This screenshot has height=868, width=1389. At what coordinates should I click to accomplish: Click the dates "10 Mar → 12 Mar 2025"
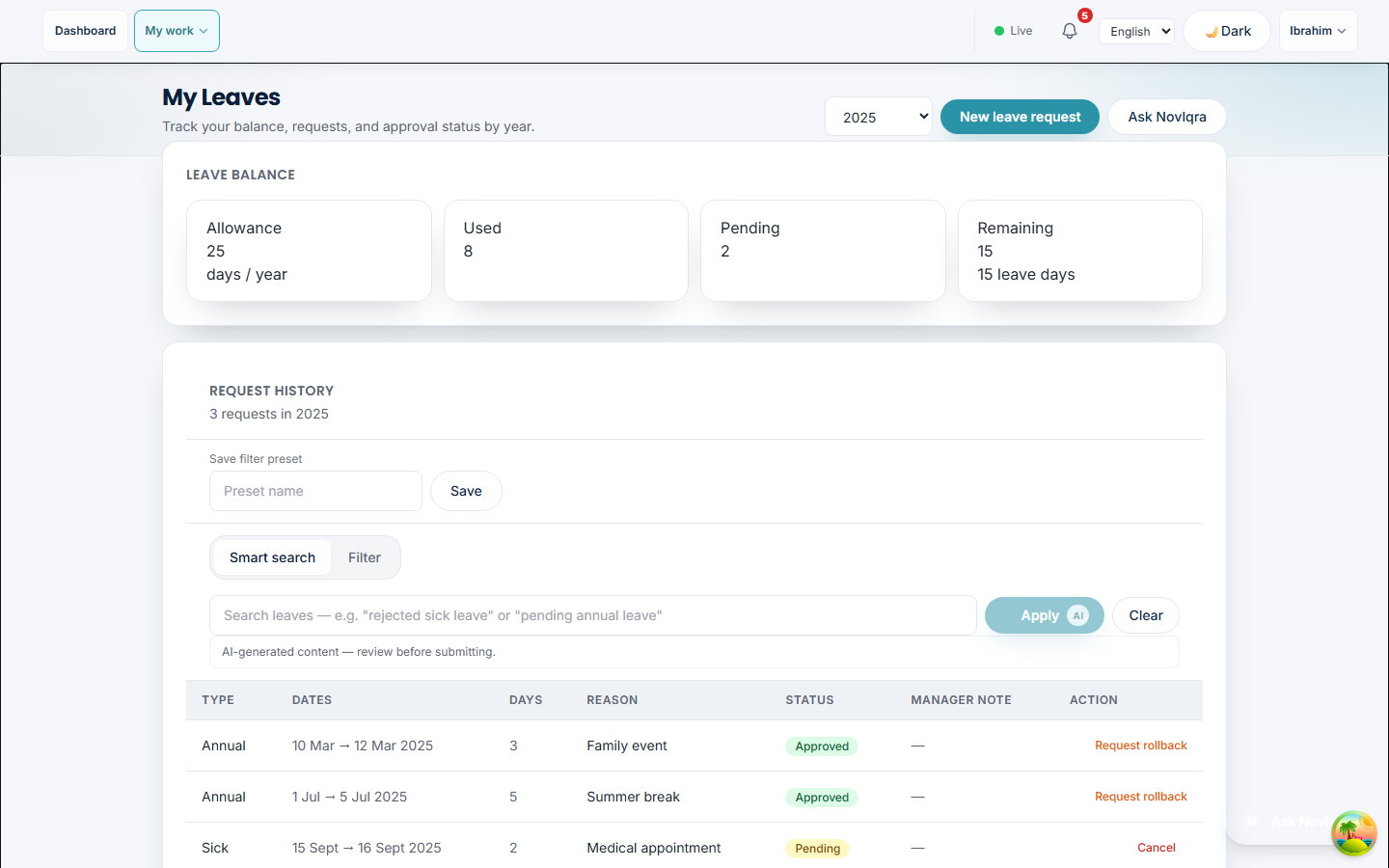coord(363,746)
